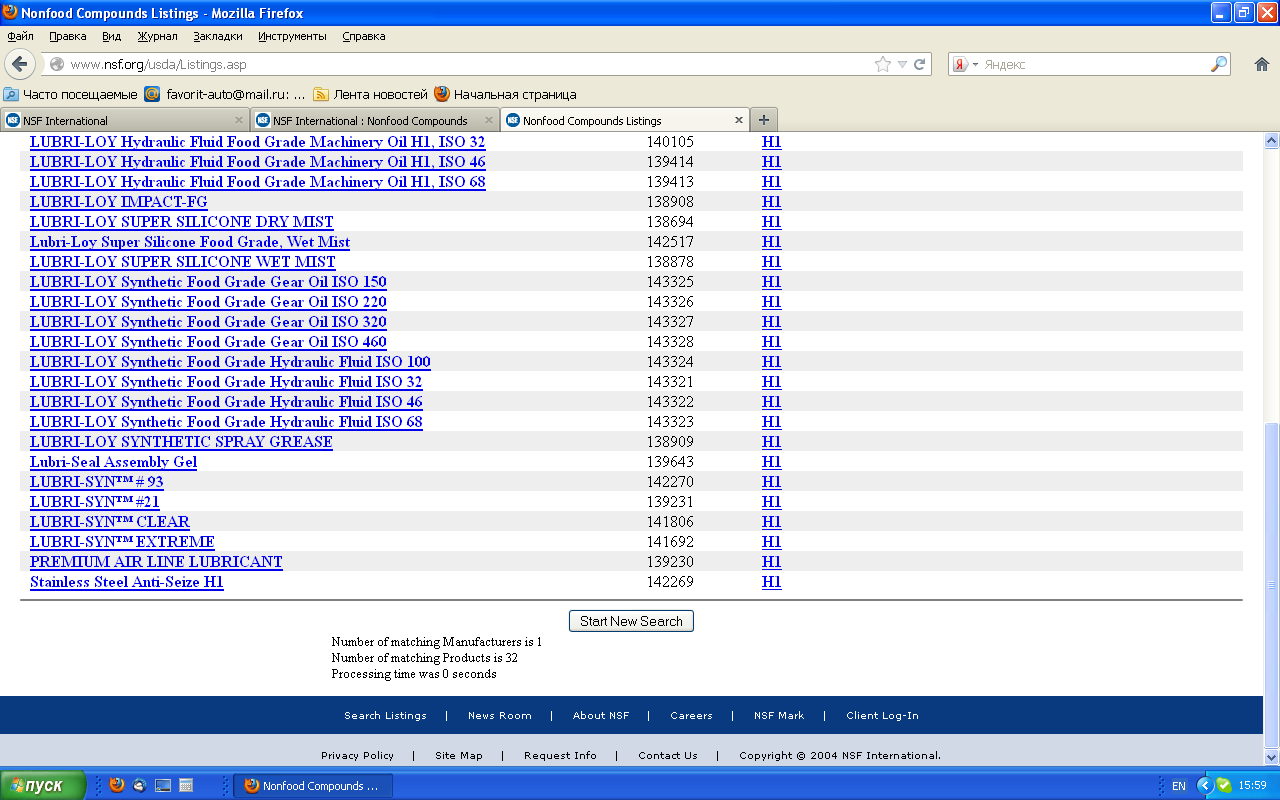Switch to the NSF International tab
Screen dimensions: 1280x800
click(120, 120)
